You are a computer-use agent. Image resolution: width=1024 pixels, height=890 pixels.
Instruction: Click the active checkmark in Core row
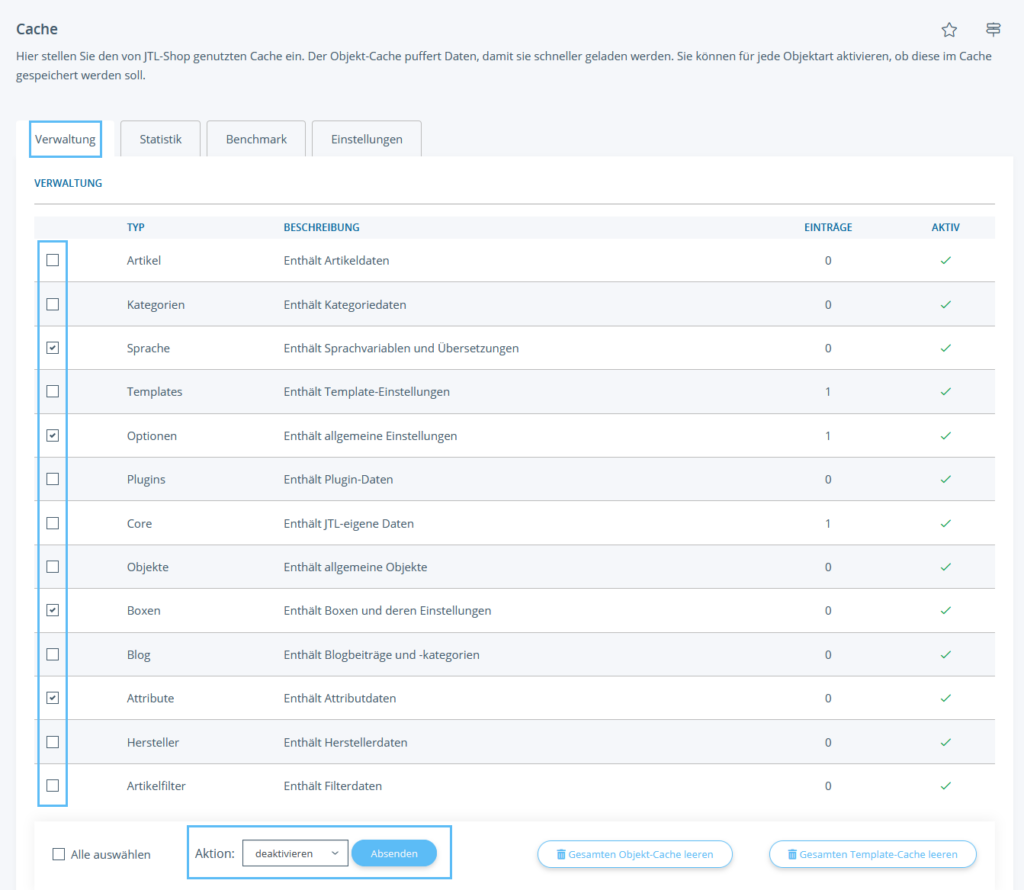pyautogui.click(x=945, y=523)
